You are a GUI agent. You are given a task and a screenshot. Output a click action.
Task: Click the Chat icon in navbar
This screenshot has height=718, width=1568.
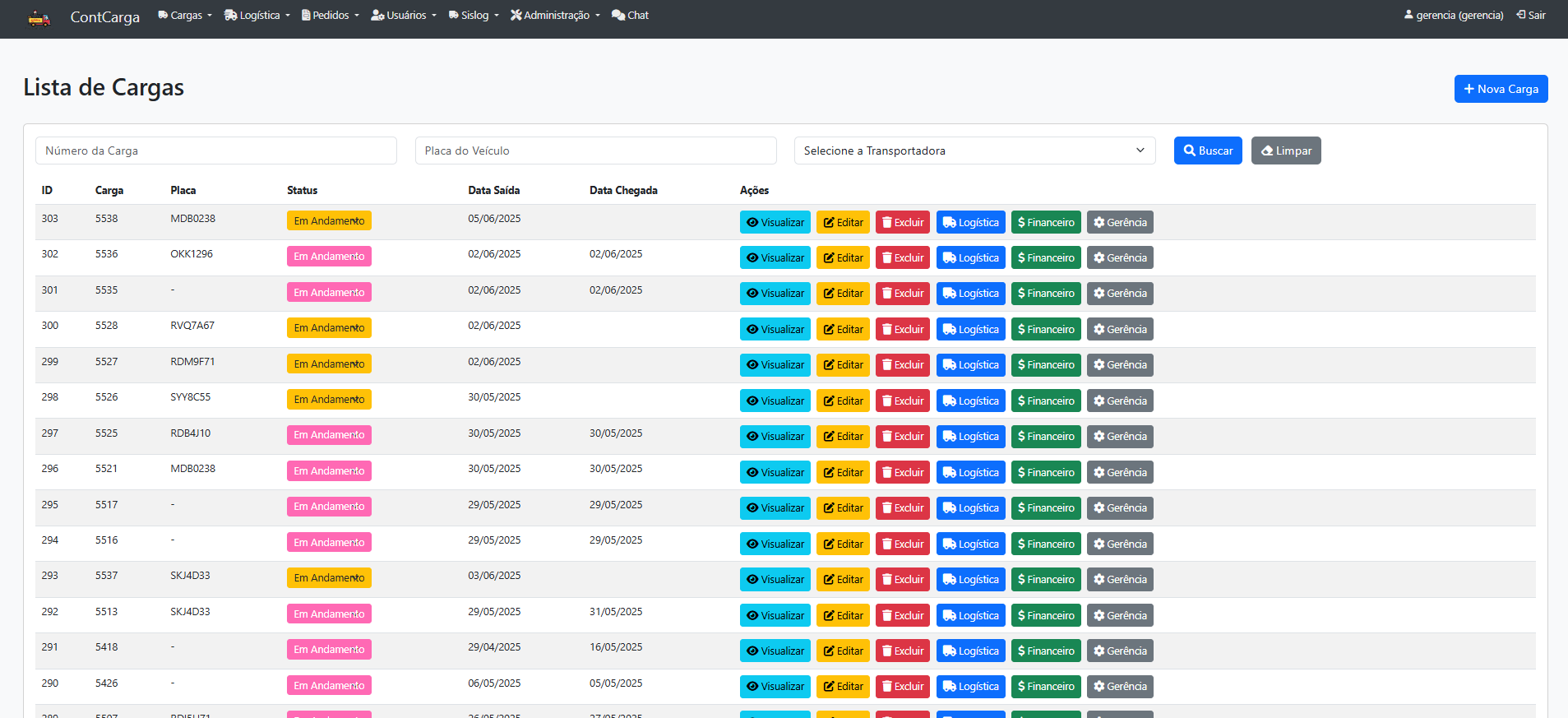[x=618, y=16]
